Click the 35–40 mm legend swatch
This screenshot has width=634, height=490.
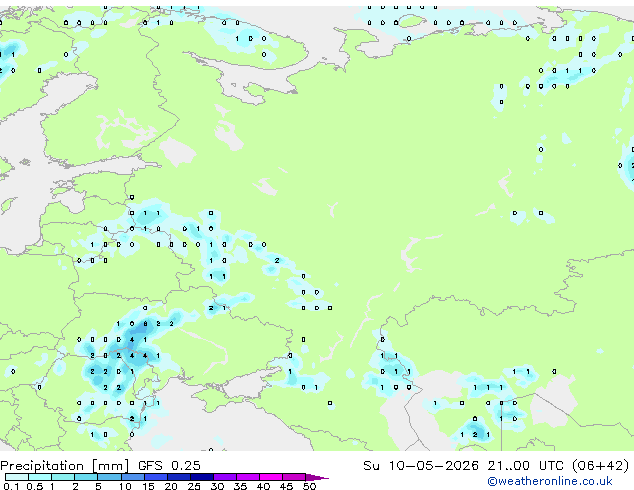(x=248, y=477)
